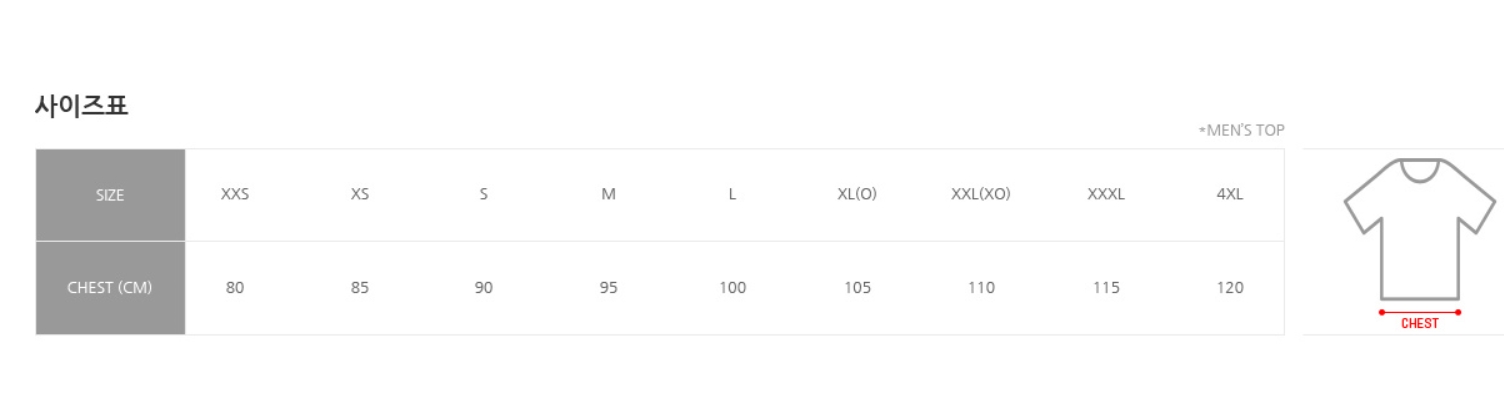Viewport: 1504px width, 403px height.
Task: Select the CHEST (CM) header cell
Action: (110, 288)
